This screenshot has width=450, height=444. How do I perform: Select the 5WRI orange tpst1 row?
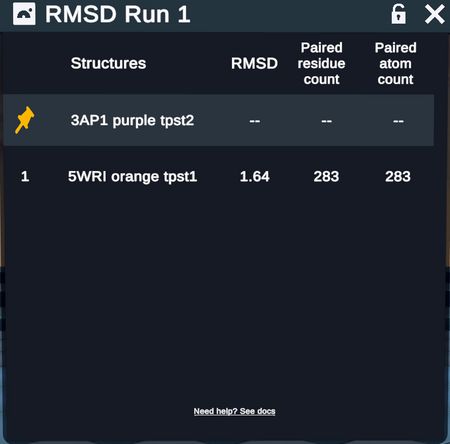tap(218, 176)
